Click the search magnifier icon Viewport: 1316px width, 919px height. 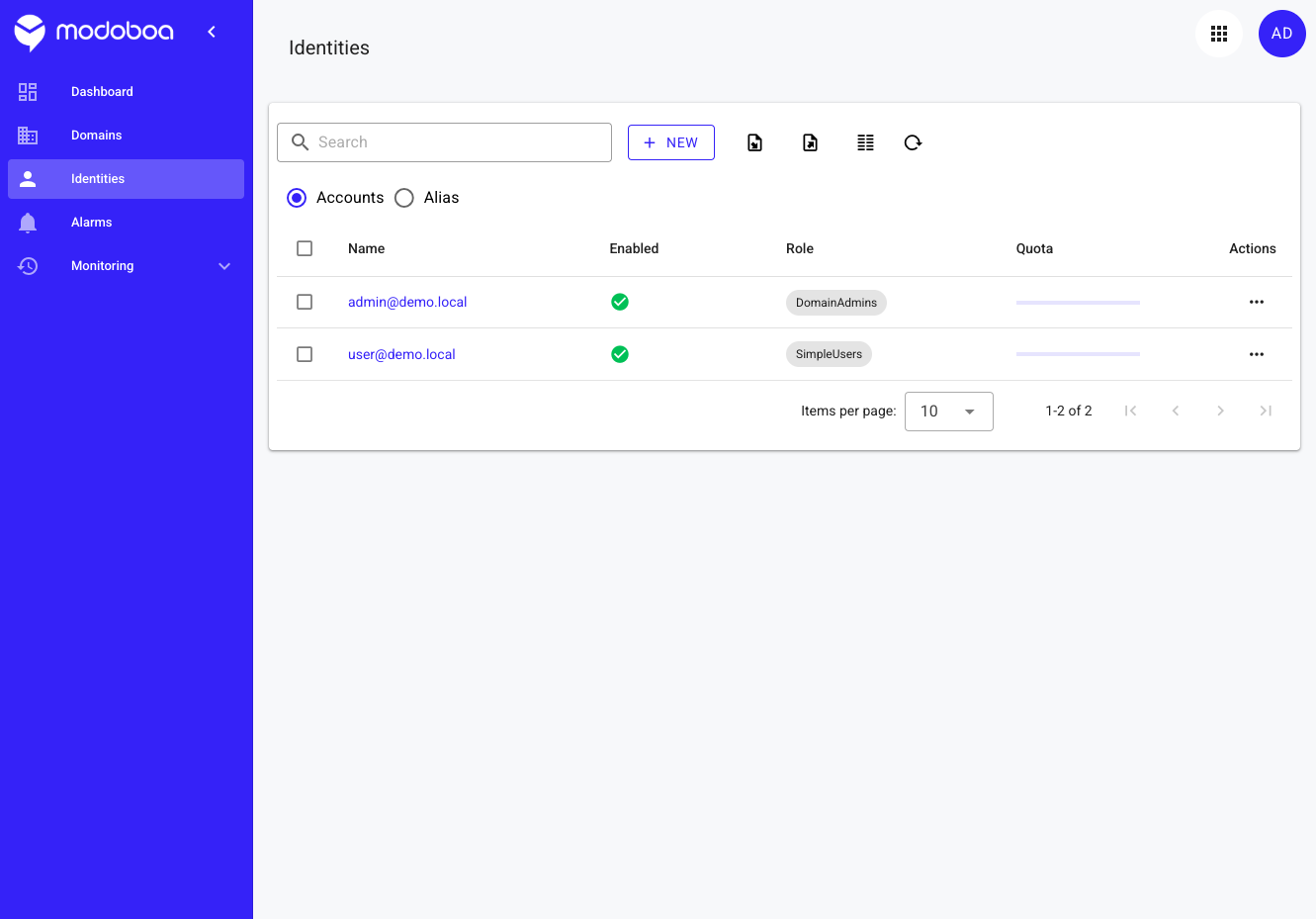(301, 142)
